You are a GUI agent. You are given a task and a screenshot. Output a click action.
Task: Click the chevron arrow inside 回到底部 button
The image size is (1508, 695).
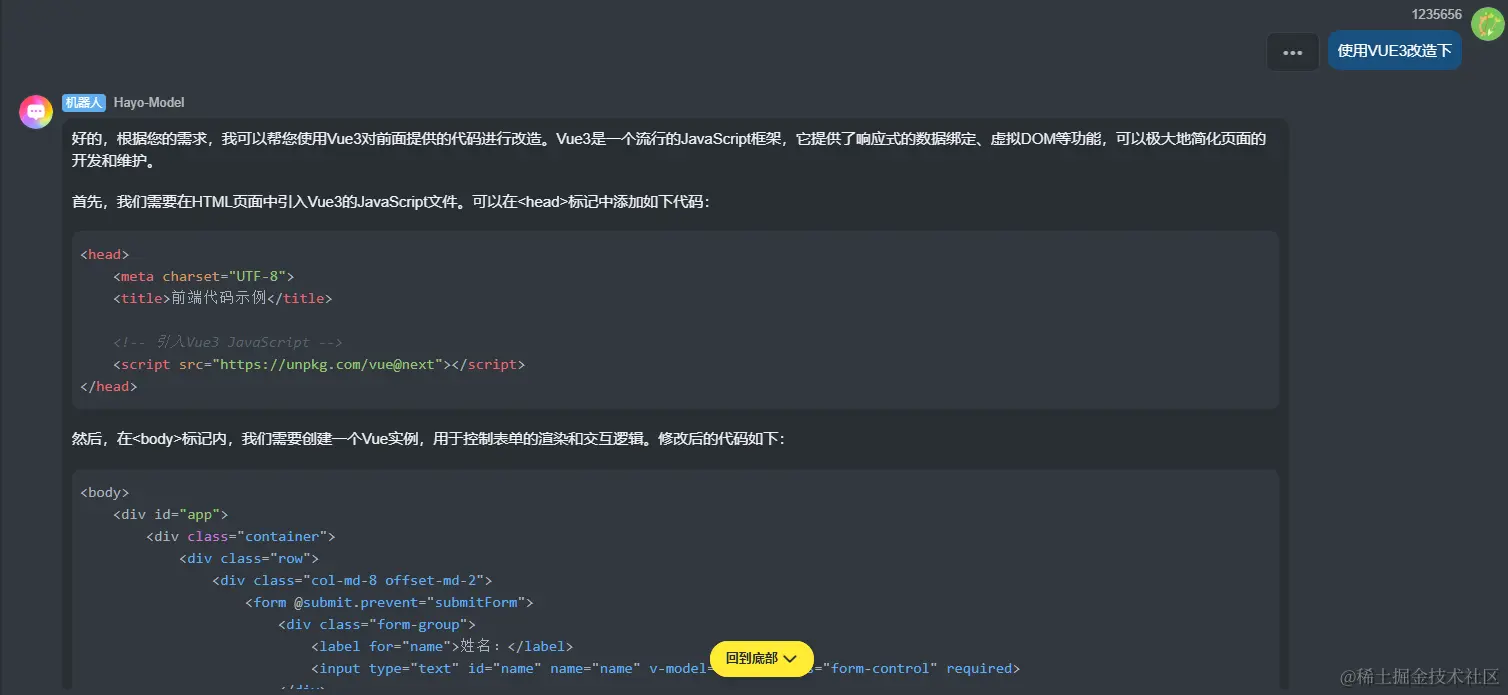coord(790,659)
